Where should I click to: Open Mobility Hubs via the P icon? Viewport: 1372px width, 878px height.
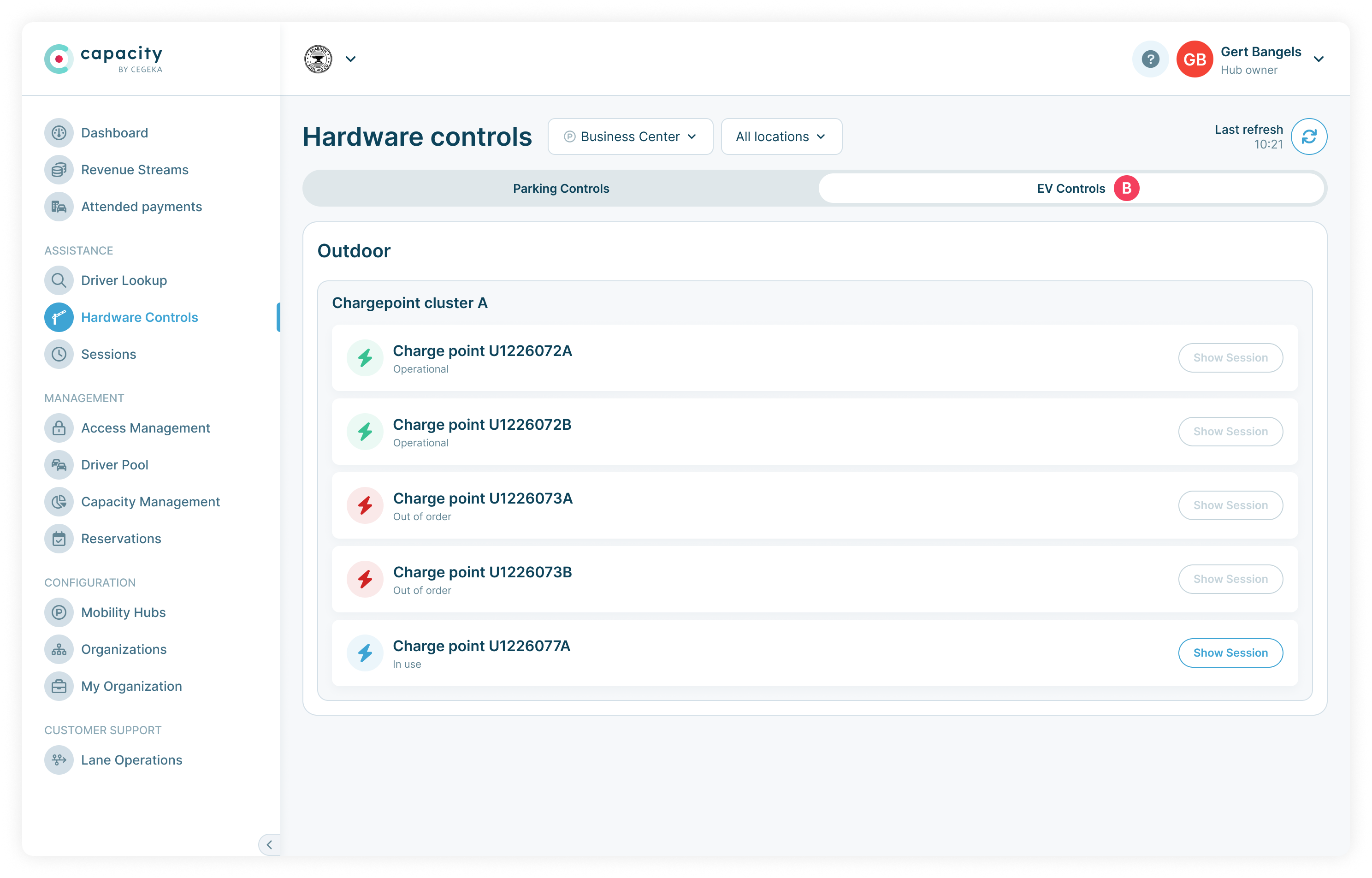[59, 612]
